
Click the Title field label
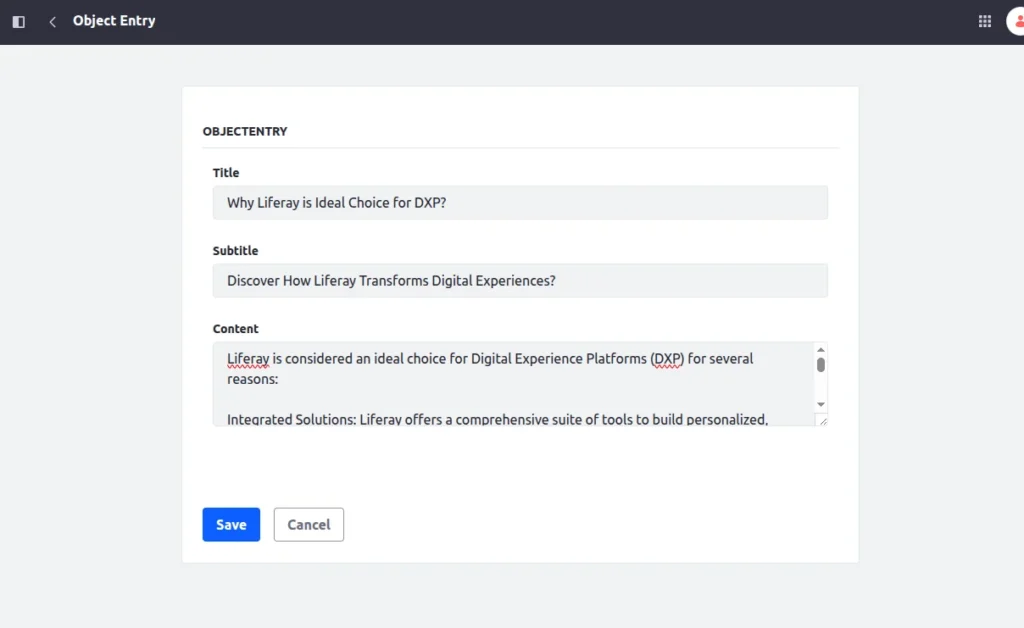[226, 173]
